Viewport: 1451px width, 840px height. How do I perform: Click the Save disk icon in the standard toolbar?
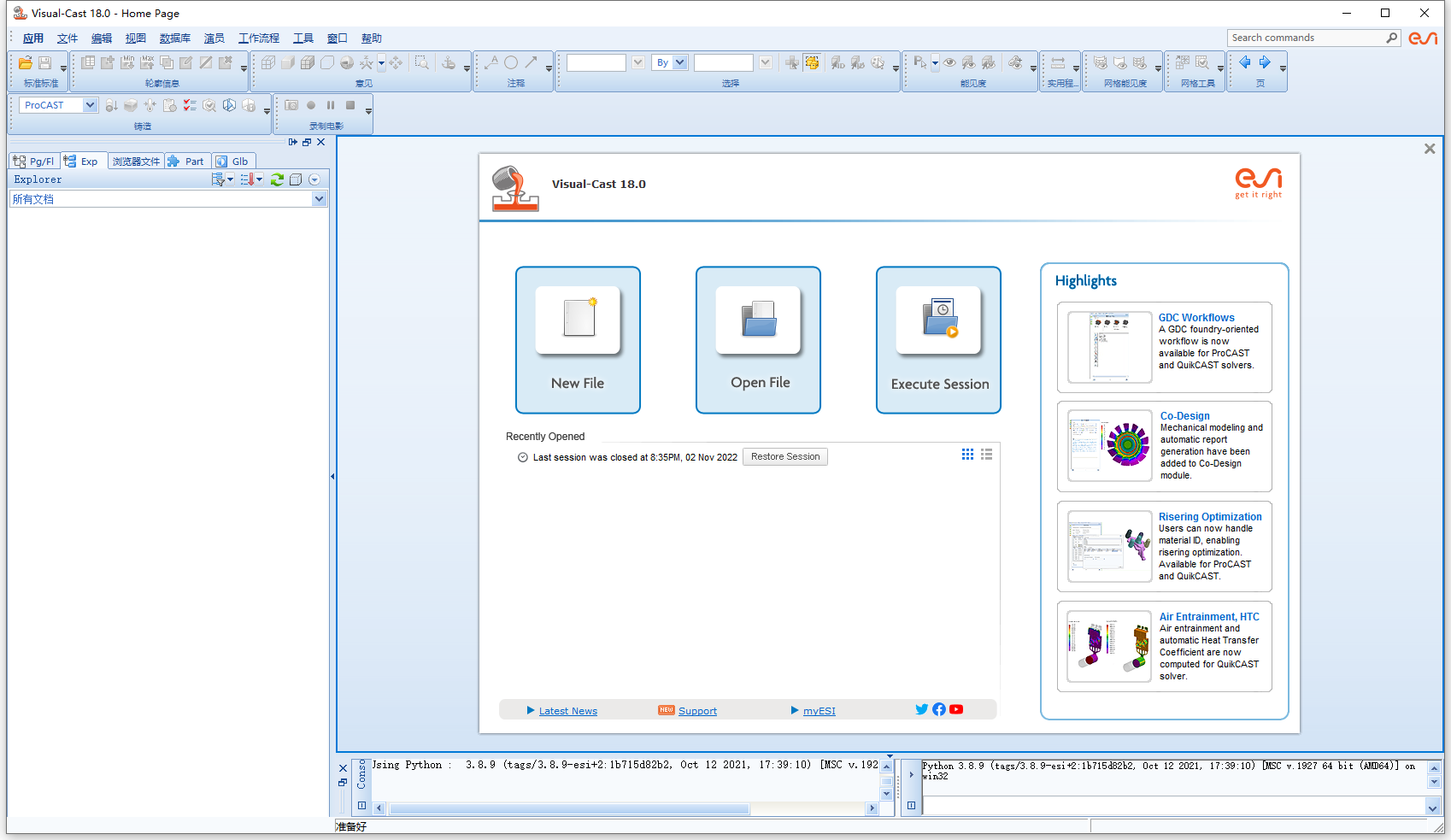coord(45,62)
